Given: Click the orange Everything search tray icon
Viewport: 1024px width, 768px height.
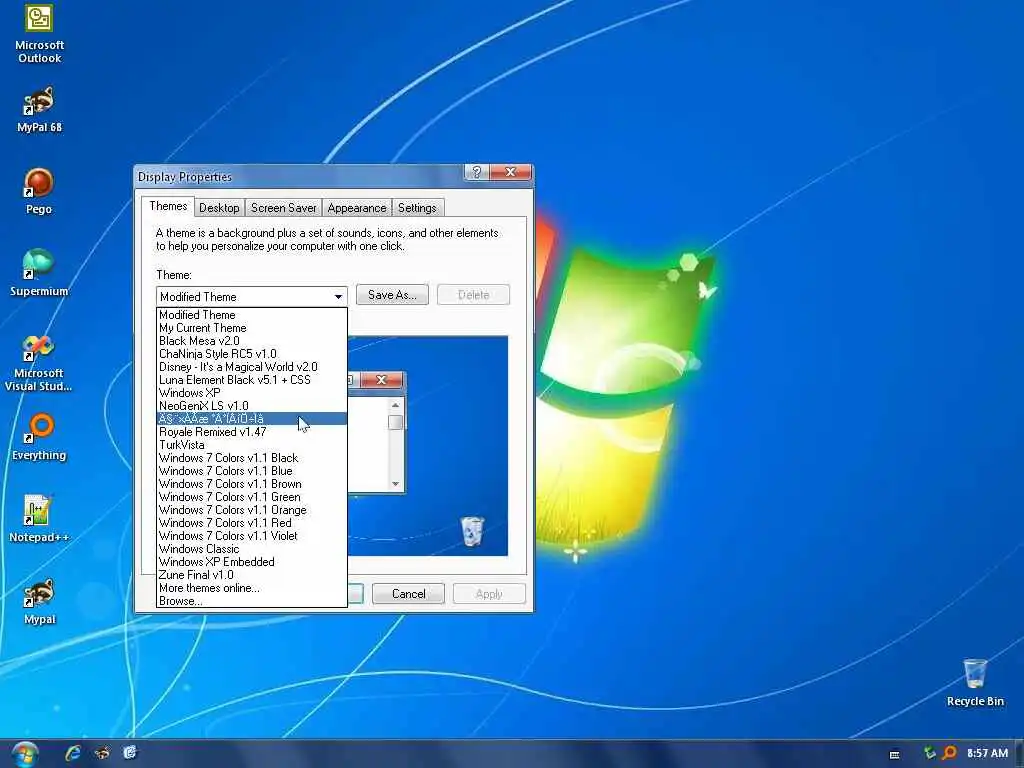Looking at the screenshot, I should (x=949, y=753).
